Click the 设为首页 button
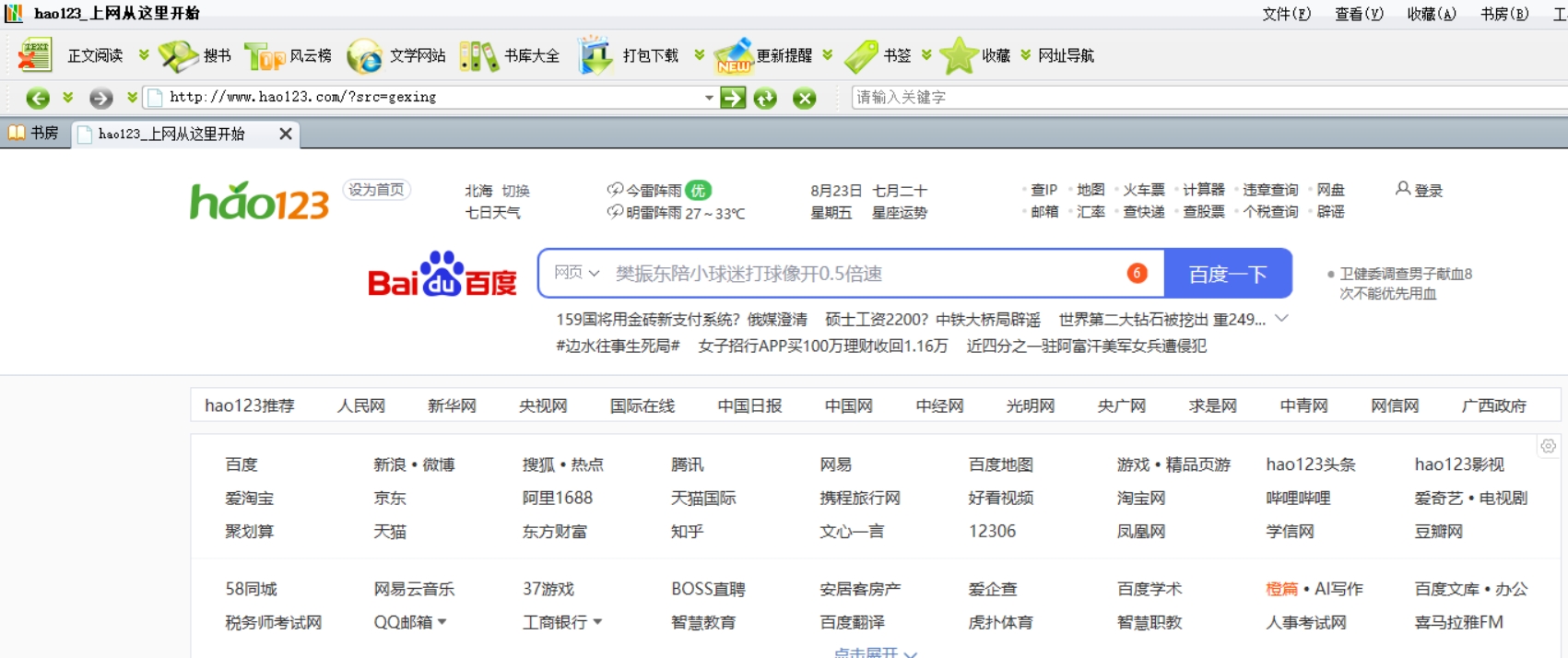The image size is (1568, 658). coord(376,190)
